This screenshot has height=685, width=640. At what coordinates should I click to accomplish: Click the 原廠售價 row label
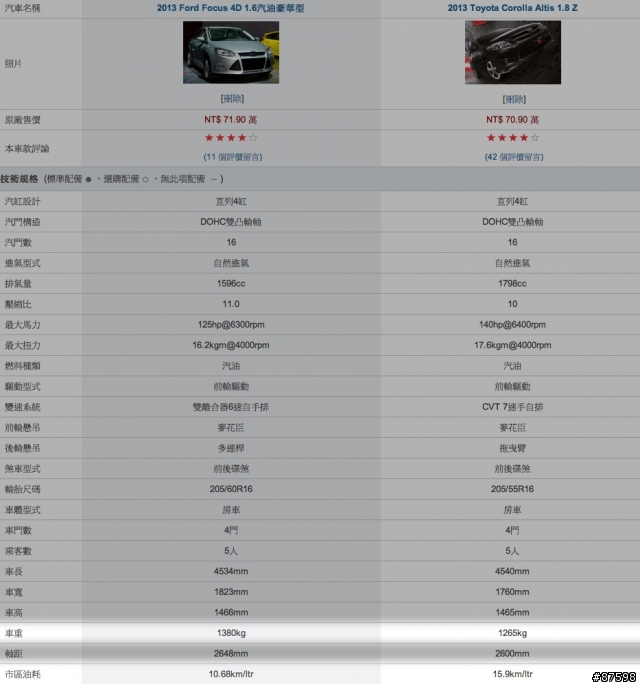[x=22, y=120]
